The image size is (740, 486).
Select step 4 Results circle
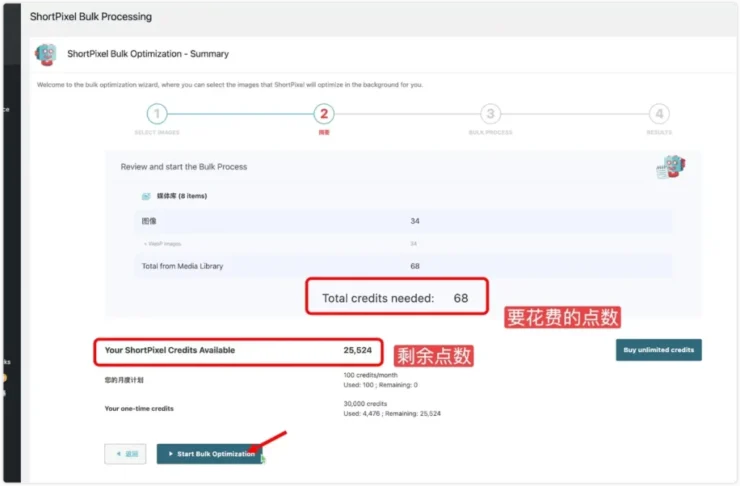coord(659,114)
